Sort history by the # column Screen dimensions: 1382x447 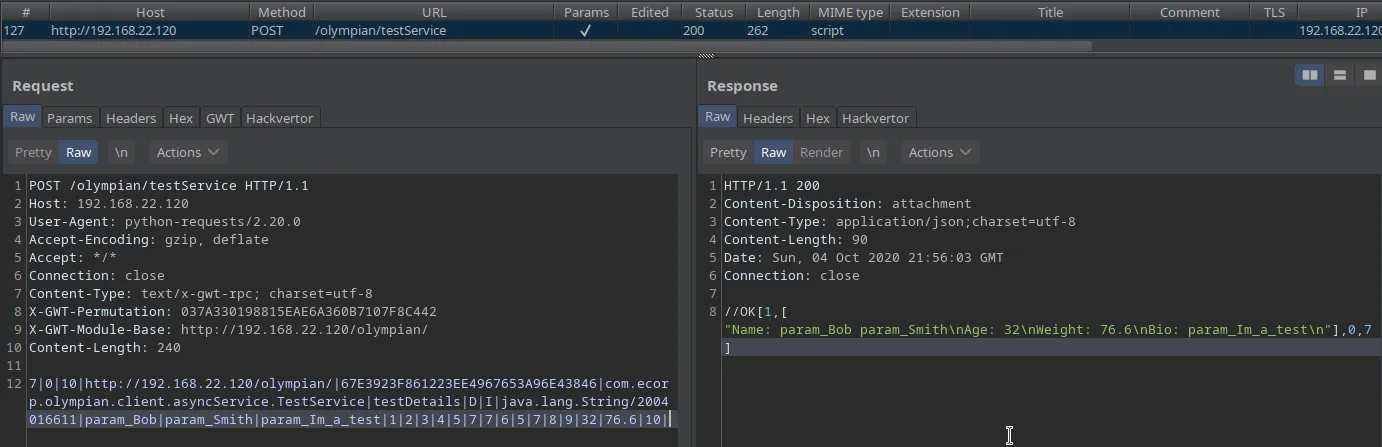26,12
